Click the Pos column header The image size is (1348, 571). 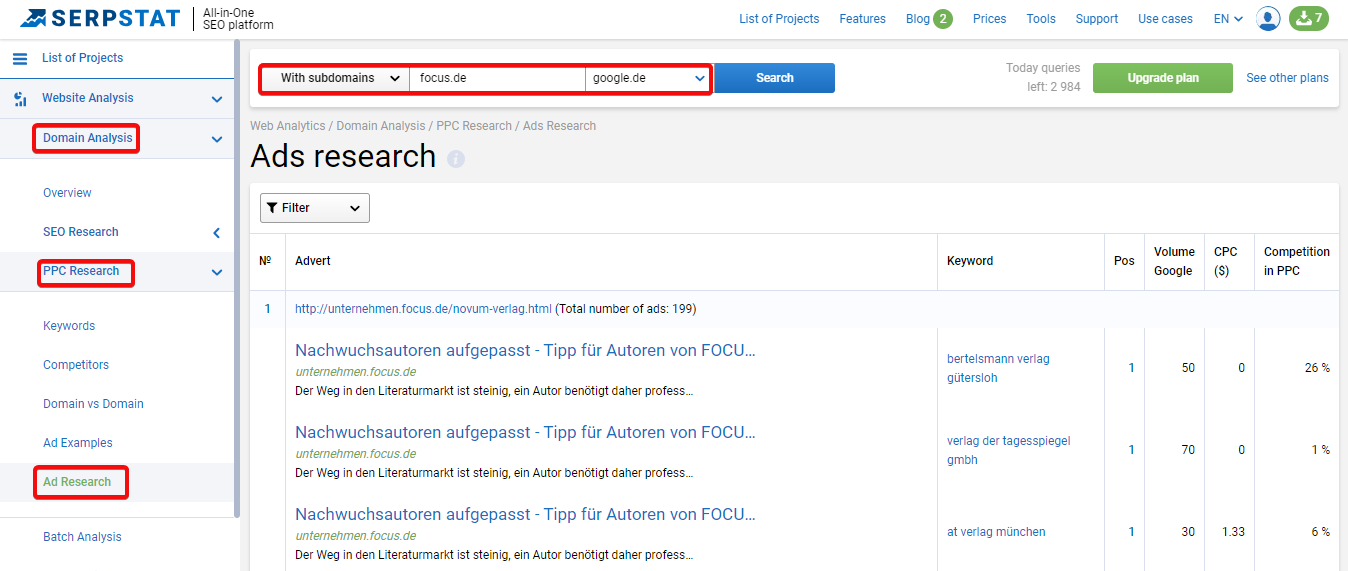[1124, 261]
